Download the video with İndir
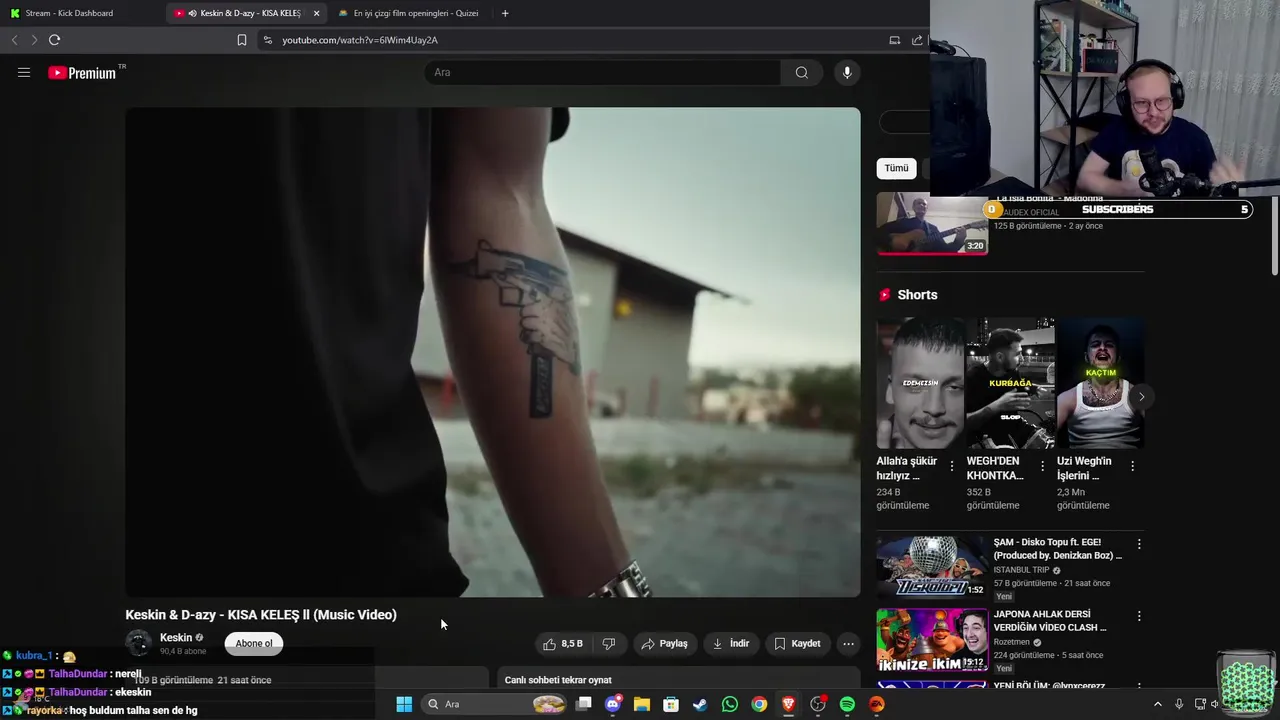The height and width of the screenshot is (720, 1280). click(730, 643)
